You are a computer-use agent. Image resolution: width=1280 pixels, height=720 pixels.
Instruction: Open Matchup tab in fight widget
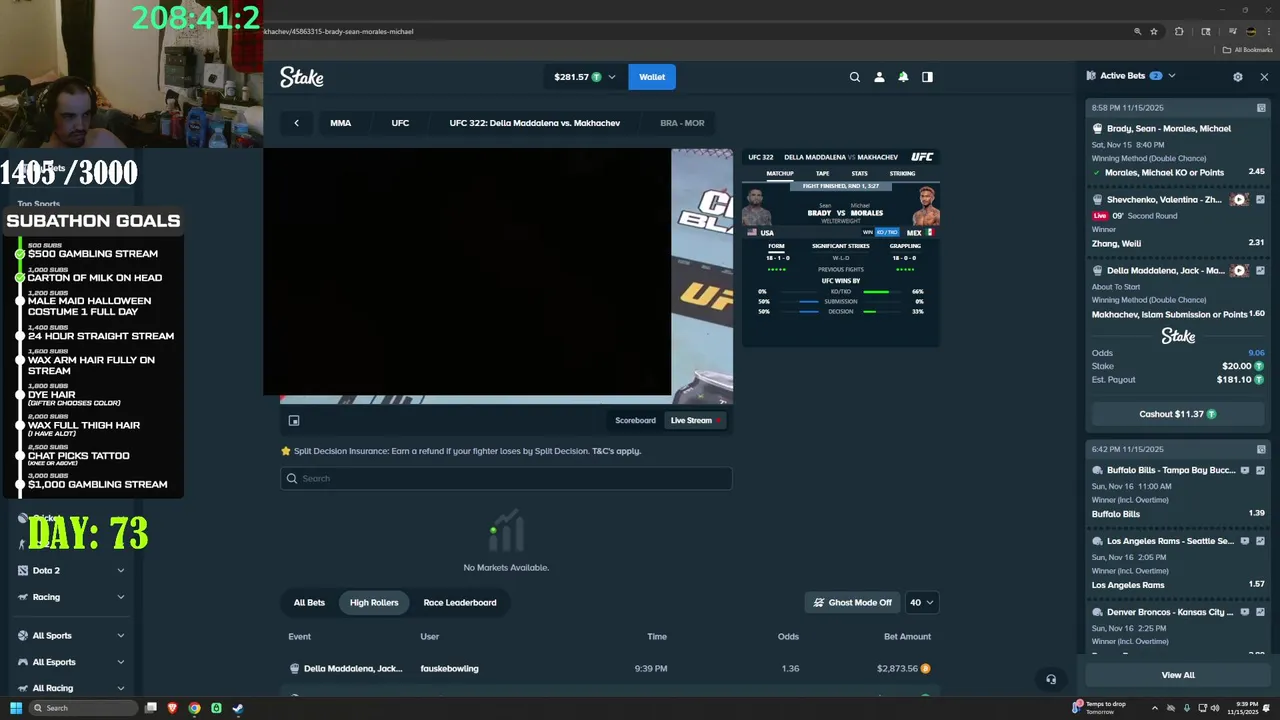[780, 173]
